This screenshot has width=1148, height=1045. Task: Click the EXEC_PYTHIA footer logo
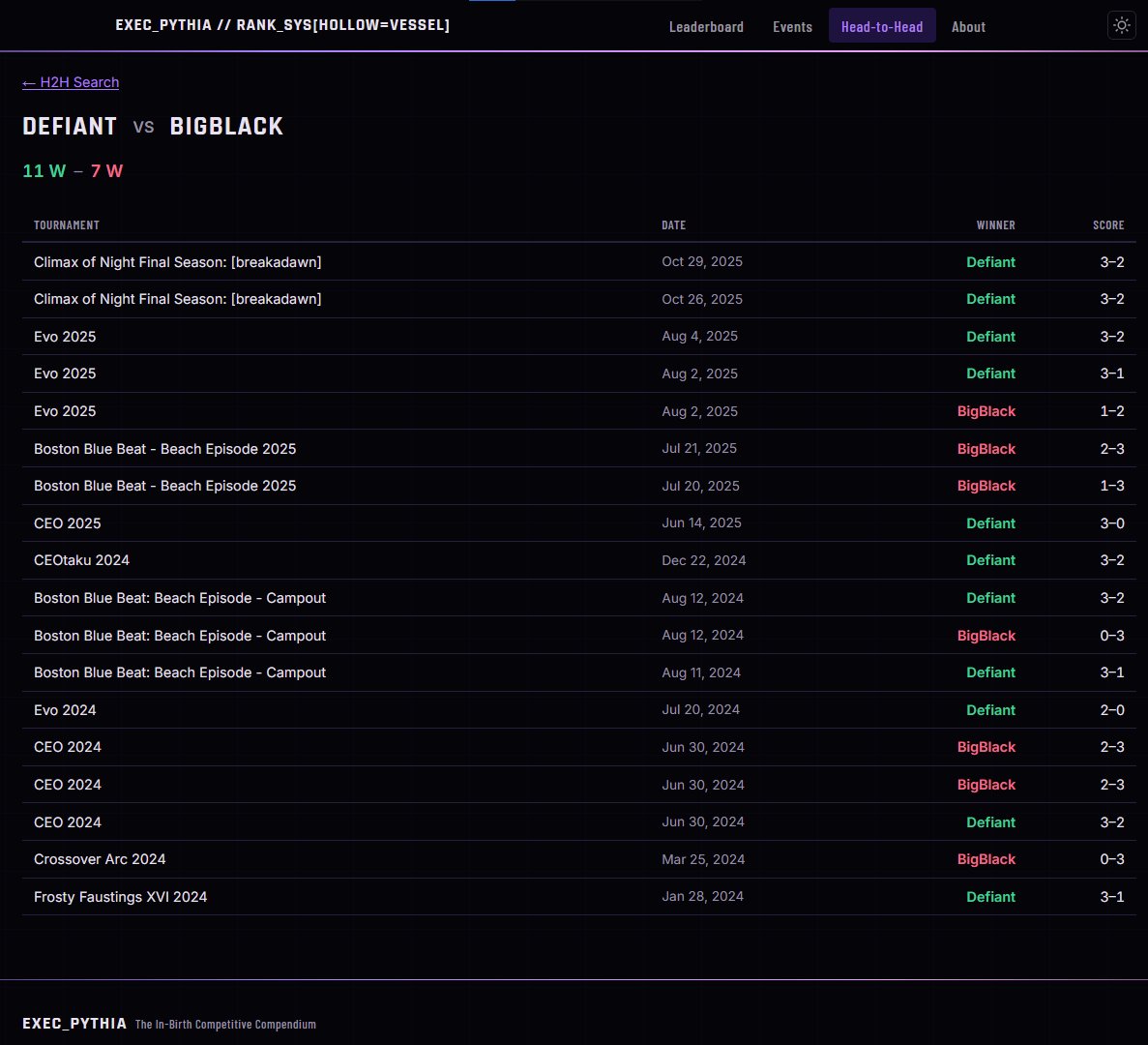[x=74, y=1023]
